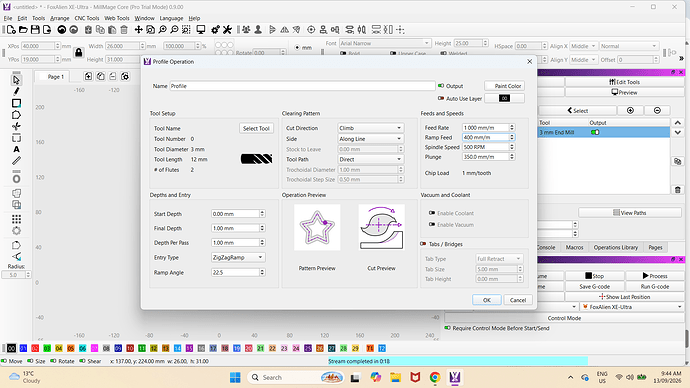Viewport: 690px width, 388px height.
Task: Open the Arrange menu
Action: (x=59, y=18)
